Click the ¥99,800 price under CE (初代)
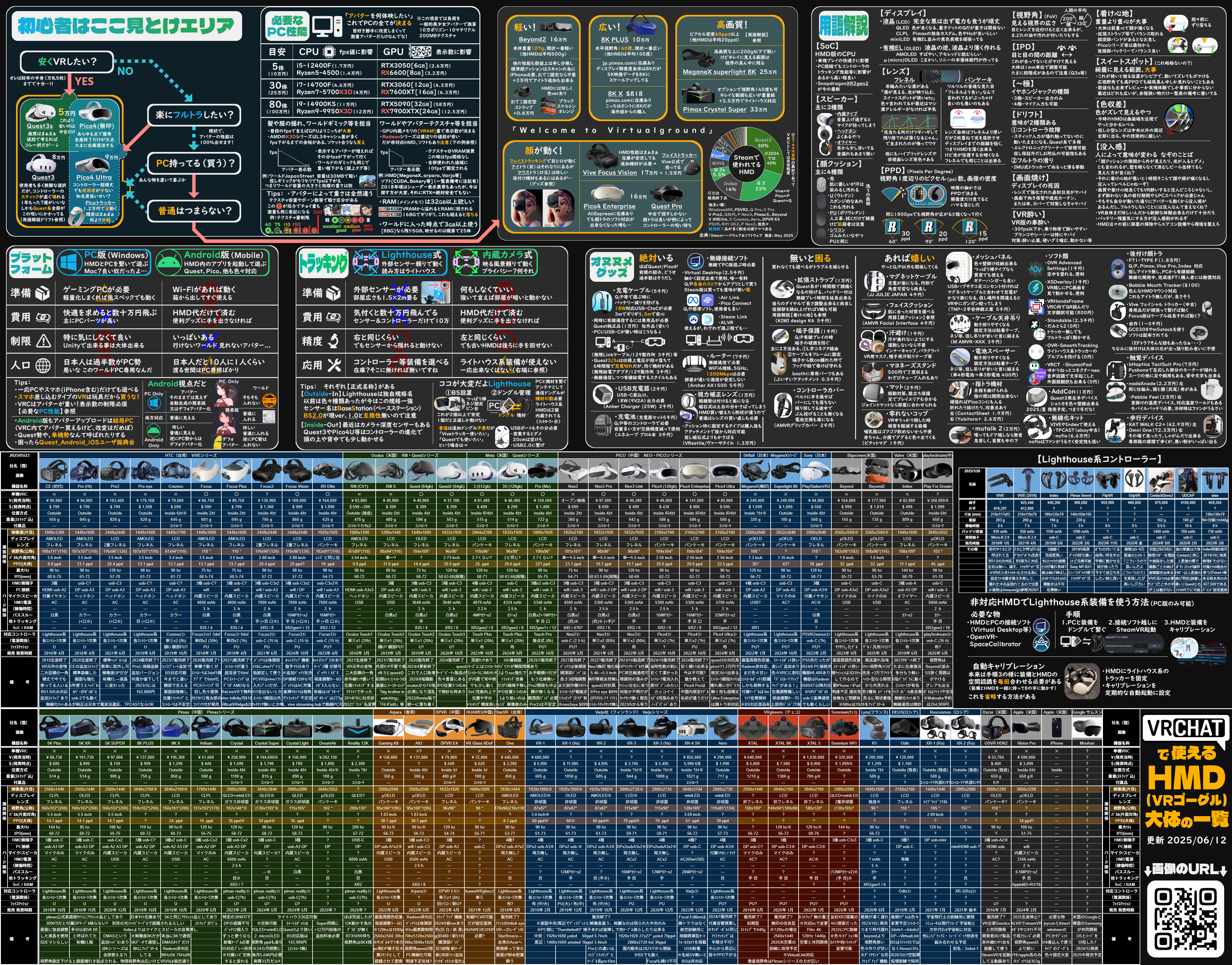 coord(54,500)
